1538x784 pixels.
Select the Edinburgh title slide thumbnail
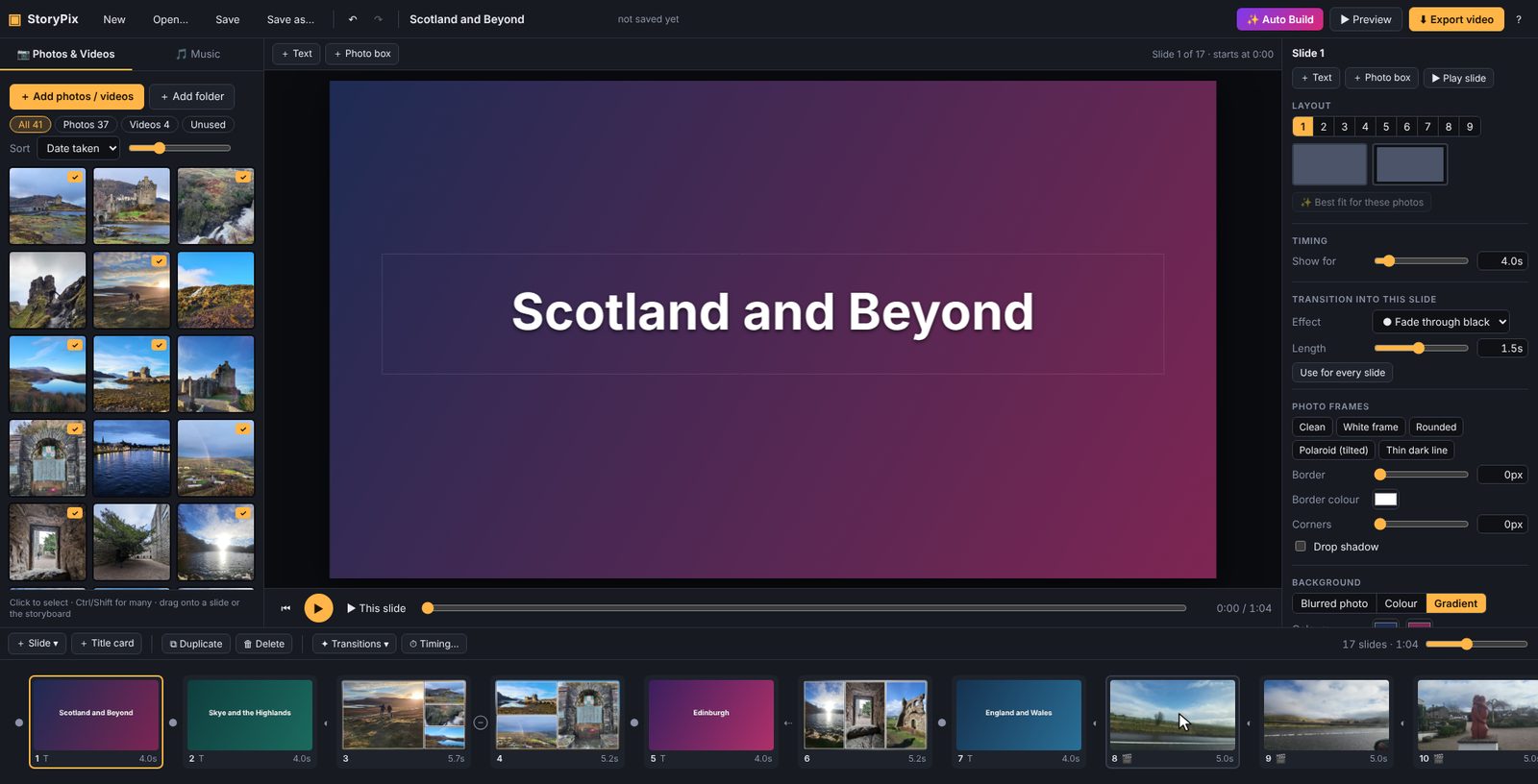pos(711,715)
